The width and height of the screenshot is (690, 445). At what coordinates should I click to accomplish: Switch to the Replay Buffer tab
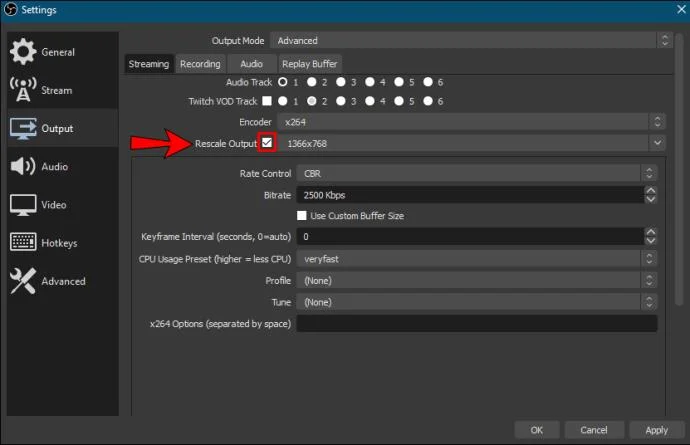[x=309, y=64]
